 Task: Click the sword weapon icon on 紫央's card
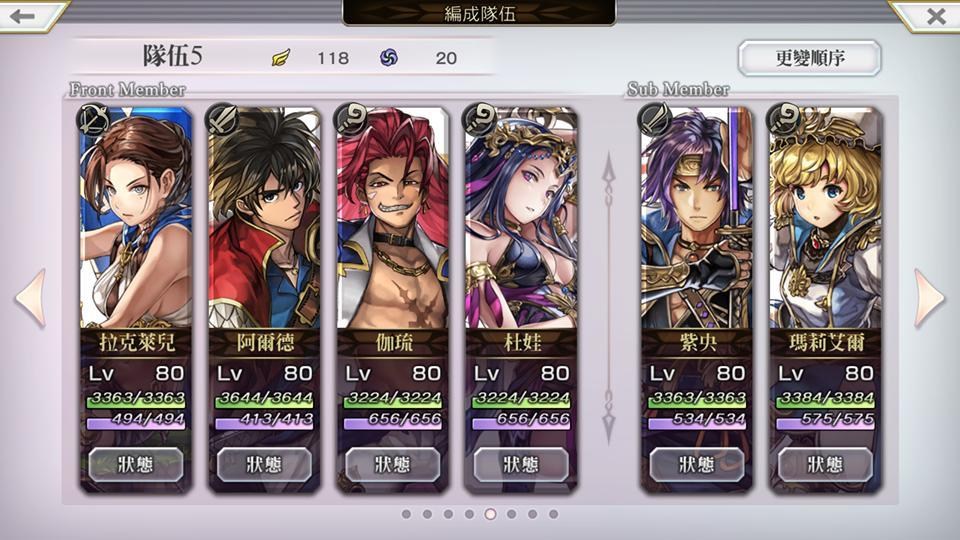pyautogui.click(x=654, y=119)
